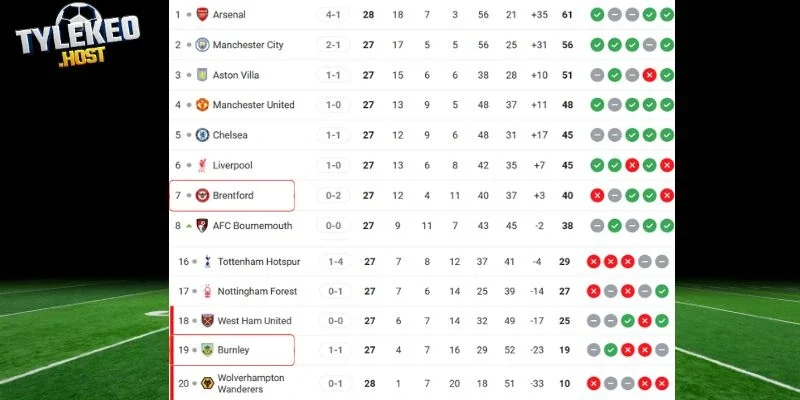
Task: Click the Wolverhampton Wanderers crest icon
Action: 206,383
